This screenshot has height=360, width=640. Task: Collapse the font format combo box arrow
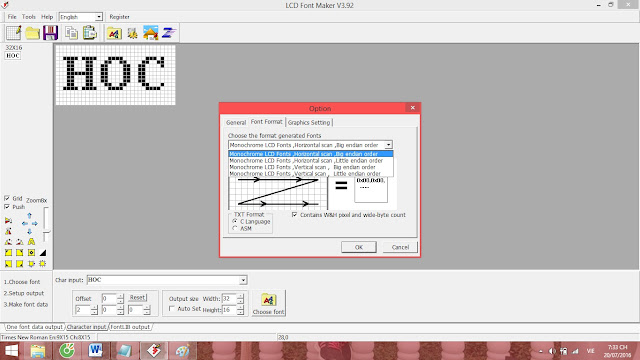pyautogui.click(x=388, y=145)
